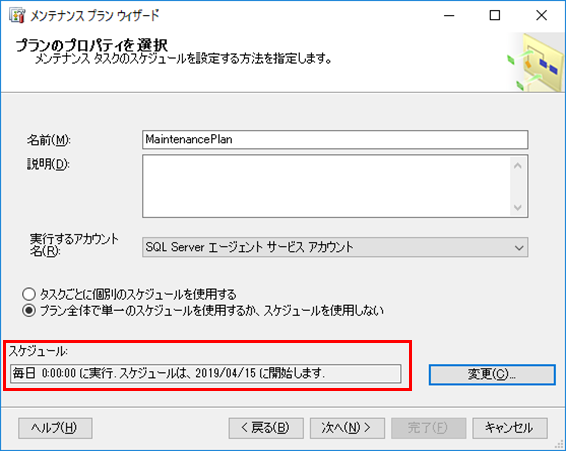Select single schedule for entire plan radio button
The height and width of the screenshot is (451, 566).
(x=29, y=311)
